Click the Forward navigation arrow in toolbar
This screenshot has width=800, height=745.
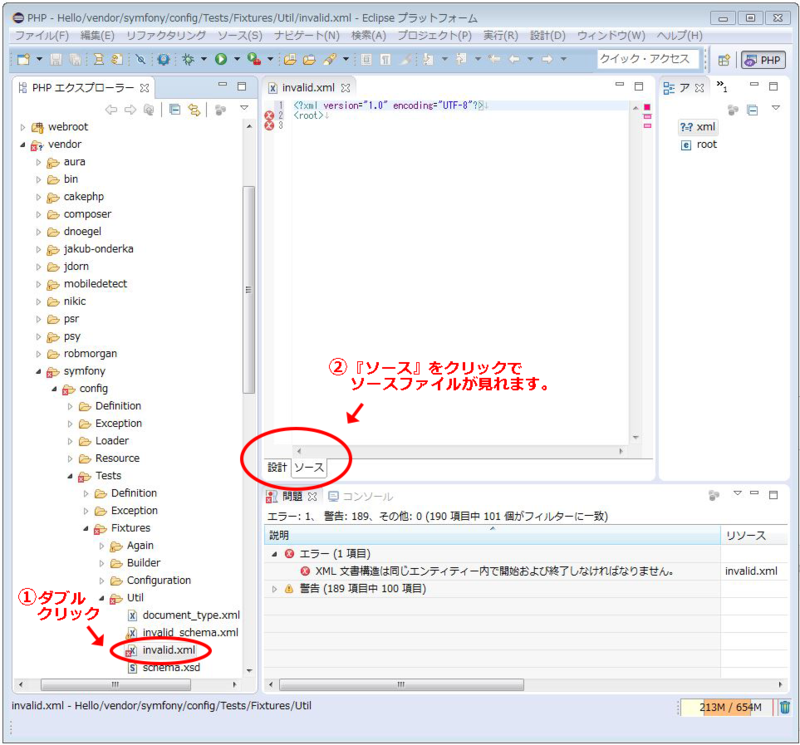click(x=547, y=59)
